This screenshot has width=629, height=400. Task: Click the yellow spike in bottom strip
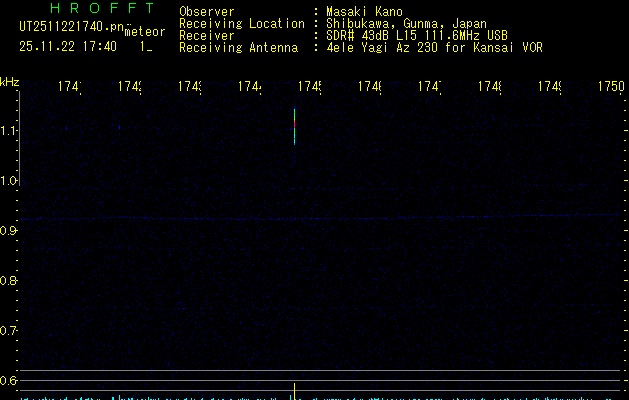coord(294,389)
